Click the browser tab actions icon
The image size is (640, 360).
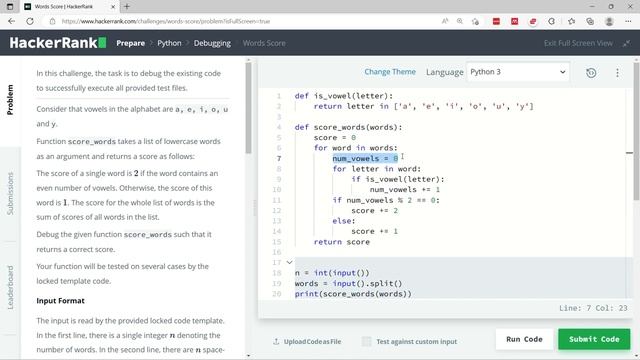click(x=10, y=7)
